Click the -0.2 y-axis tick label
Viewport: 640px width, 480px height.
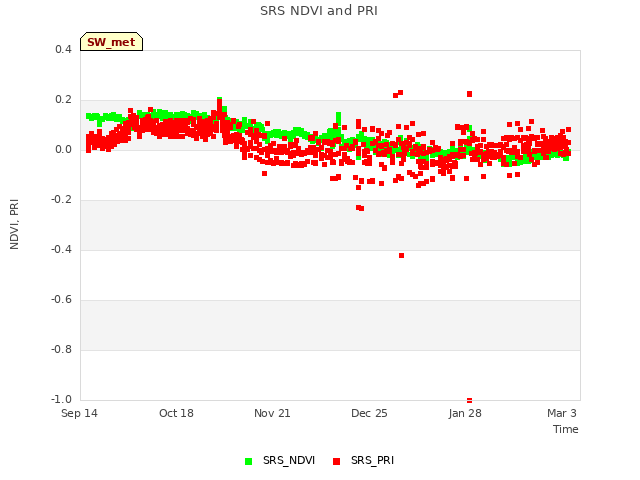[61, 200]
